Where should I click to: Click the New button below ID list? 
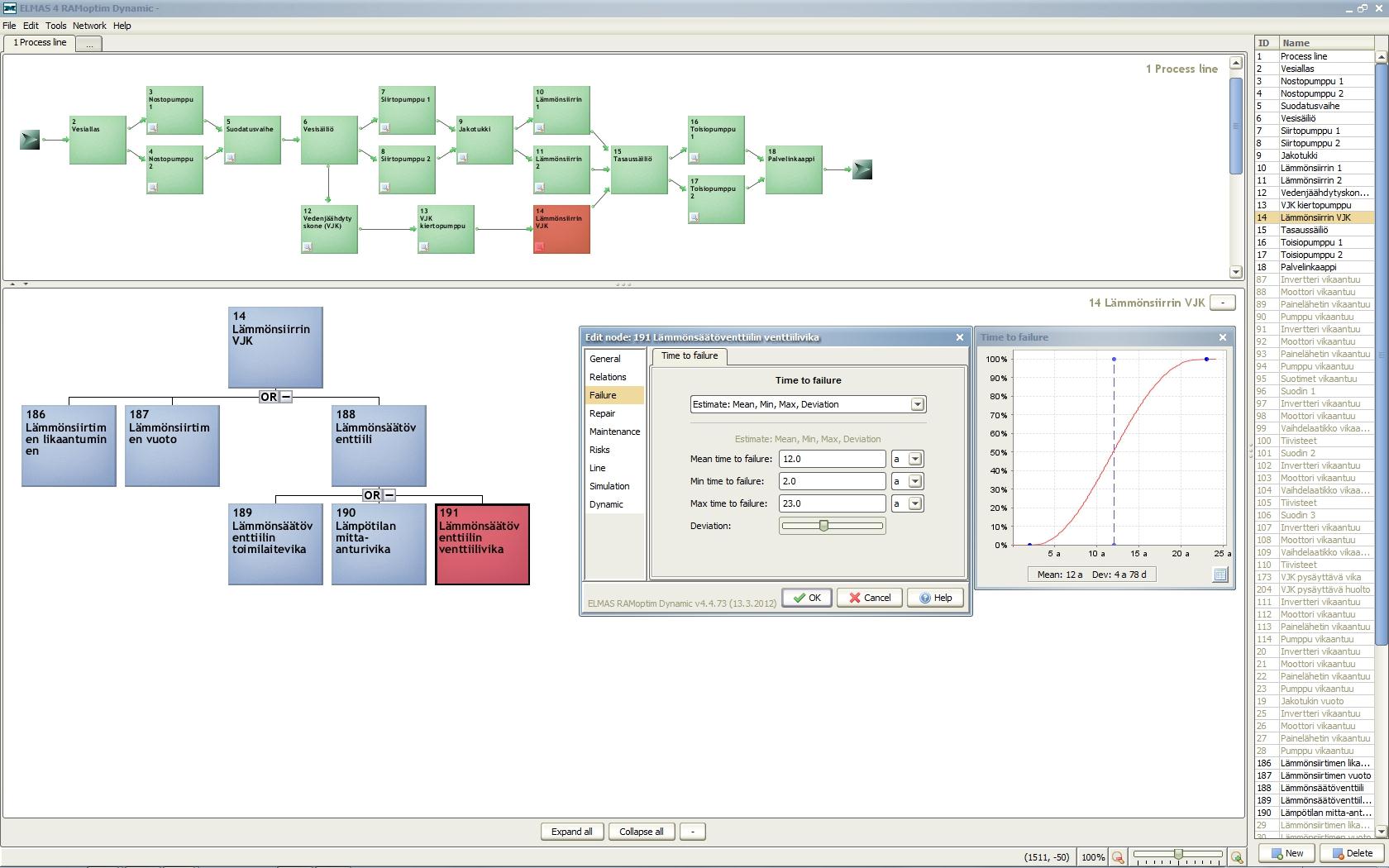1286,853
